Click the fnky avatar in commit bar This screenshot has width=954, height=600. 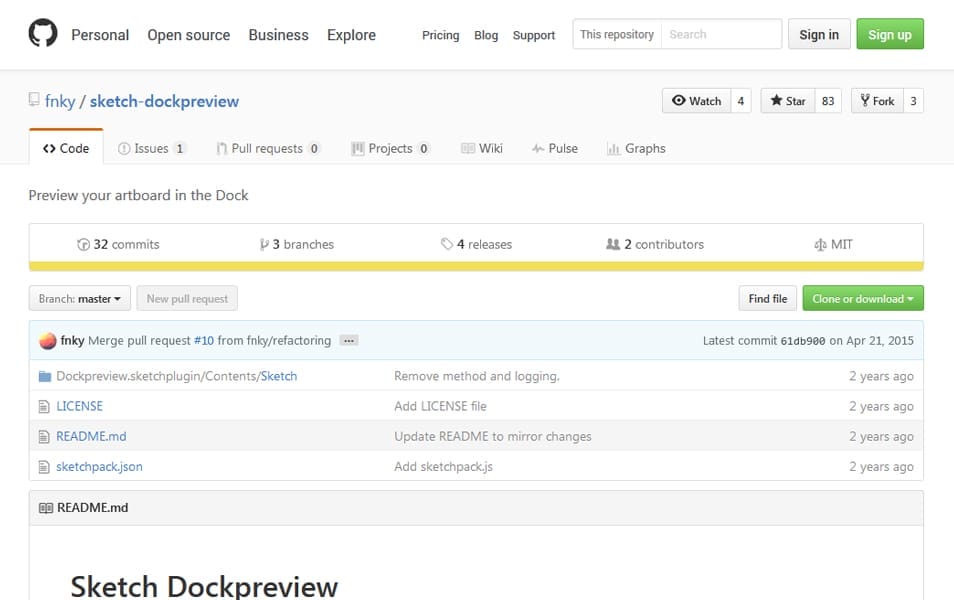pos(47,341)
